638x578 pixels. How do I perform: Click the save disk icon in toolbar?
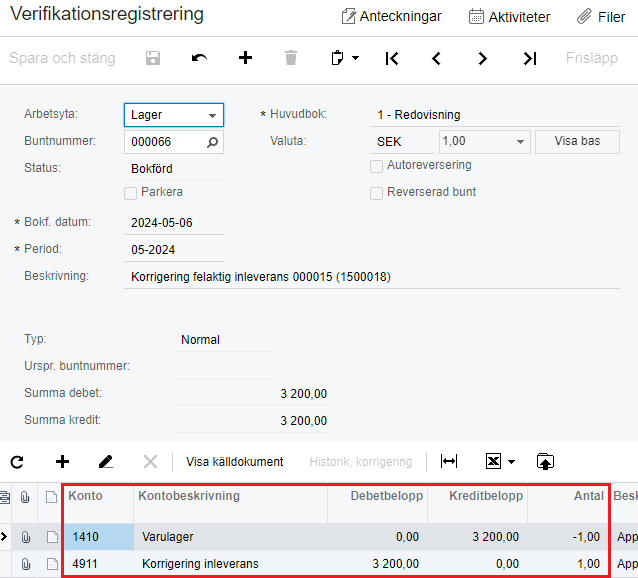pos(153,59)
